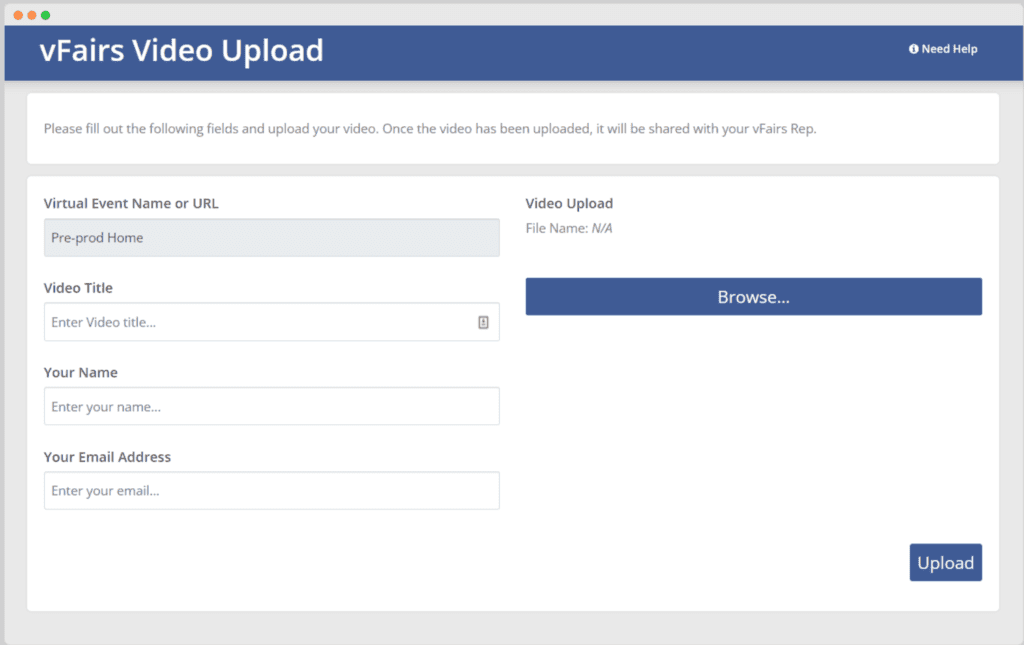The height and width of the screenshot is (645, 1024).
Task: Click the info icon beside Need Help
Action: click(x=914, y=49)
